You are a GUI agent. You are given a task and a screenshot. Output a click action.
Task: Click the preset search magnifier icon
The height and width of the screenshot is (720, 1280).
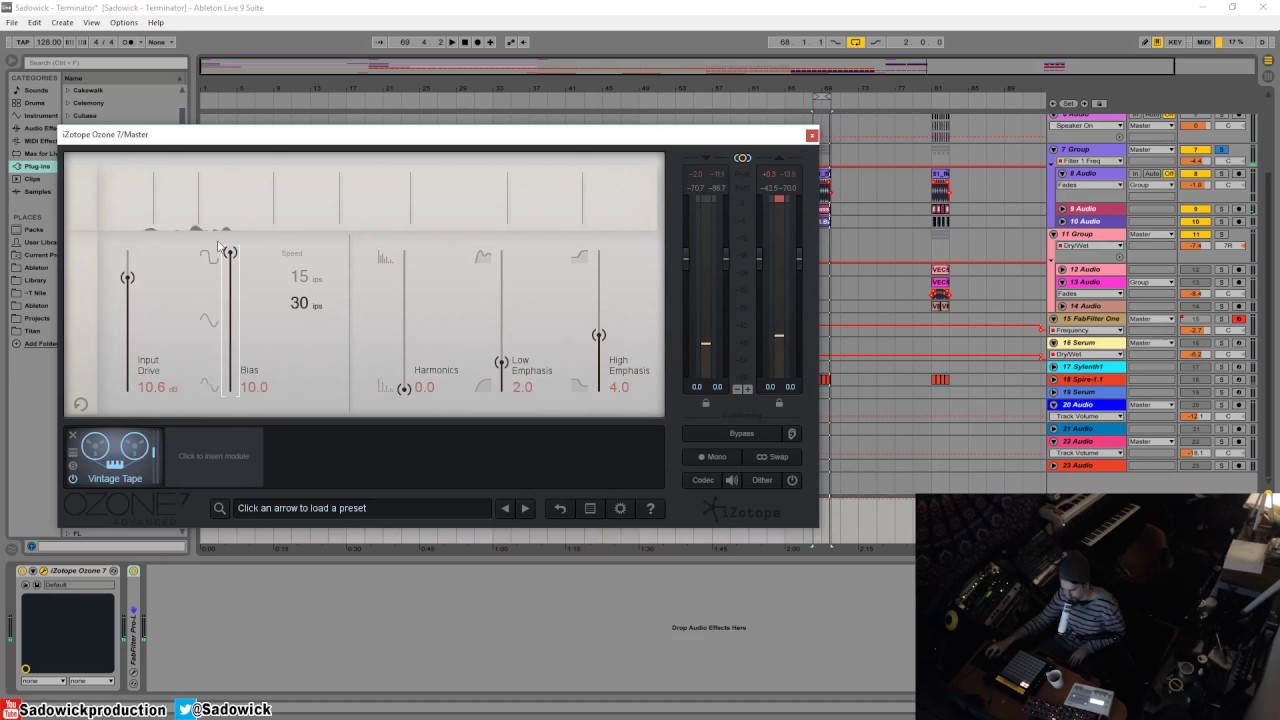pyautogui.click(x=220, y=508)
